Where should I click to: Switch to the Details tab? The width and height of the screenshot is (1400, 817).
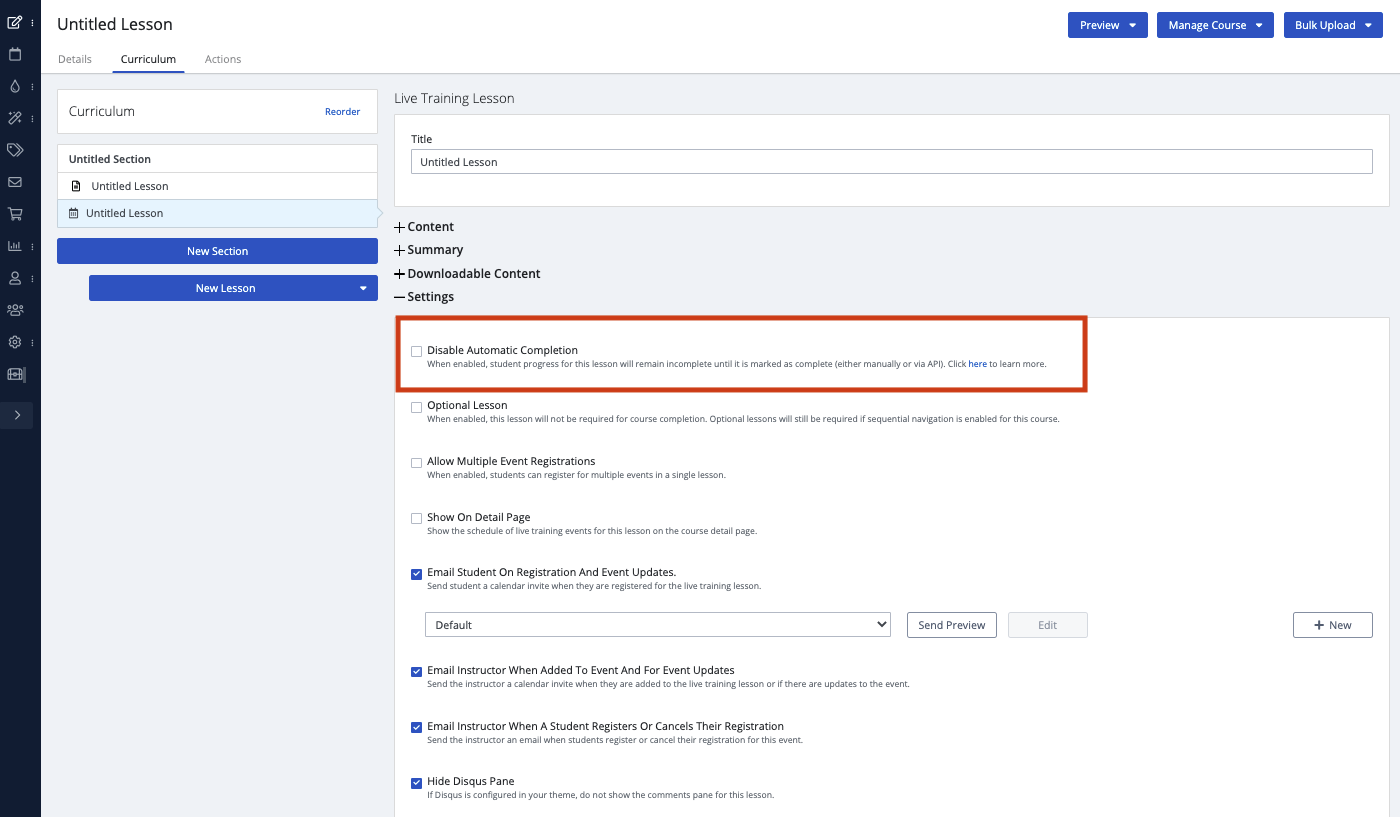point(75,59)
